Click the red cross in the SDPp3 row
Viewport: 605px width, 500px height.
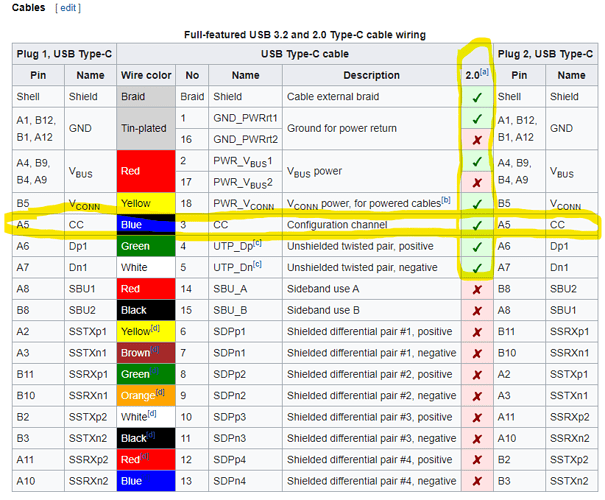click(x=477, y=417)
